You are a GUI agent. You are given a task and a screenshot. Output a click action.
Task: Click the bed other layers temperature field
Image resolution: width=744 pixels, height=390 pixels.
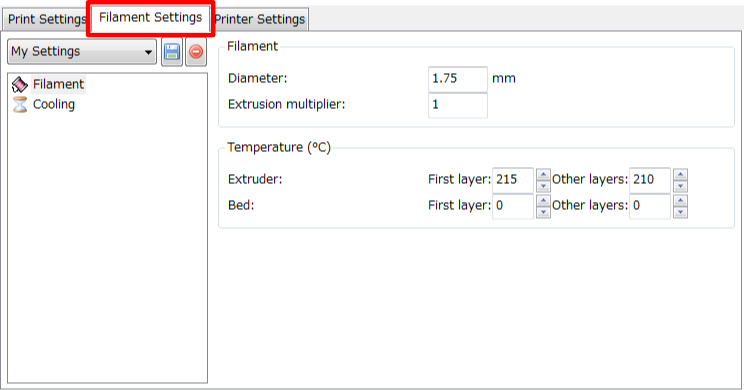(x=650, y=206)
